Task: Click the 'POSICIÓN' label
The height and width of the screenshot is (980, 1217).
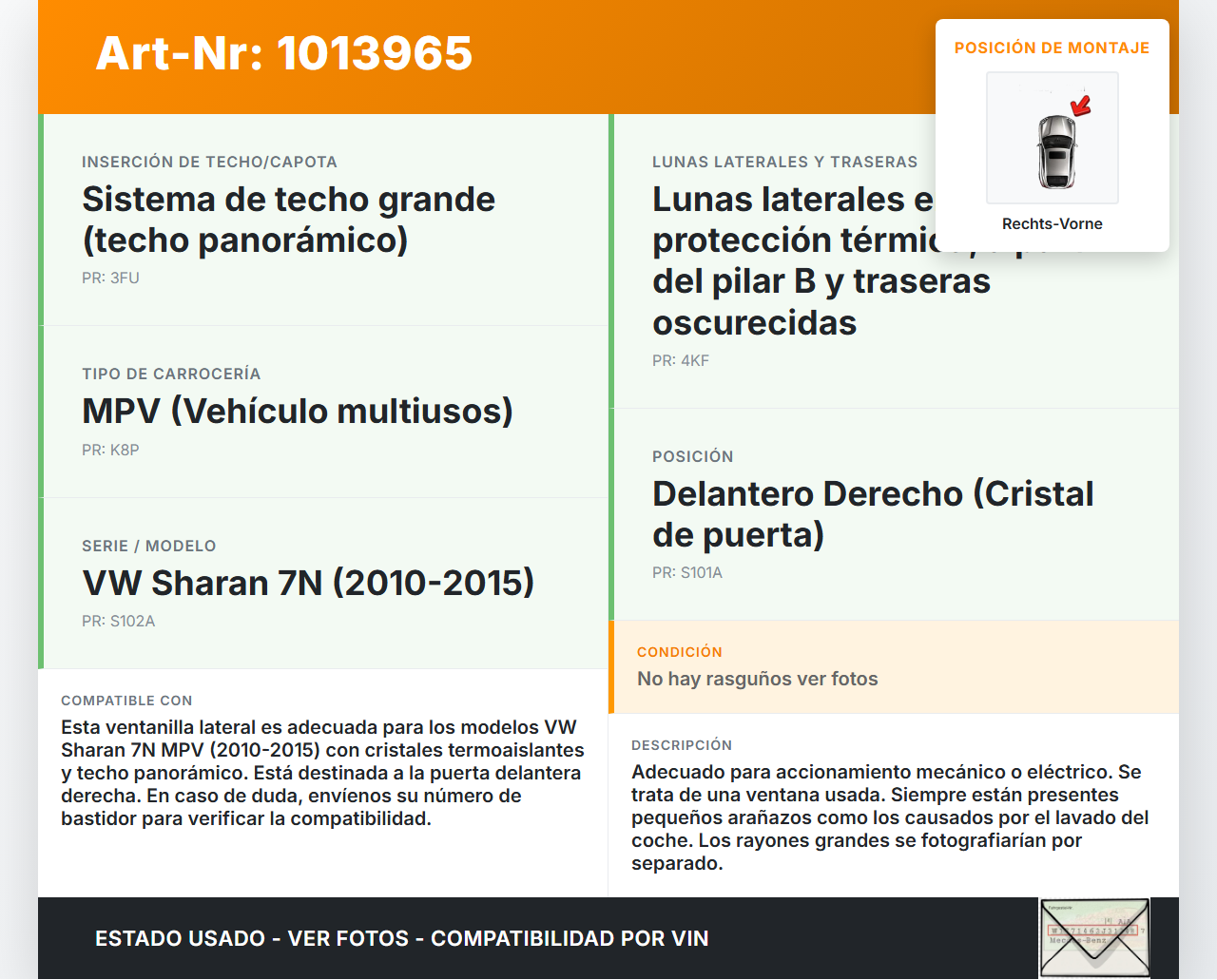Action: click(x=693, y=457)
